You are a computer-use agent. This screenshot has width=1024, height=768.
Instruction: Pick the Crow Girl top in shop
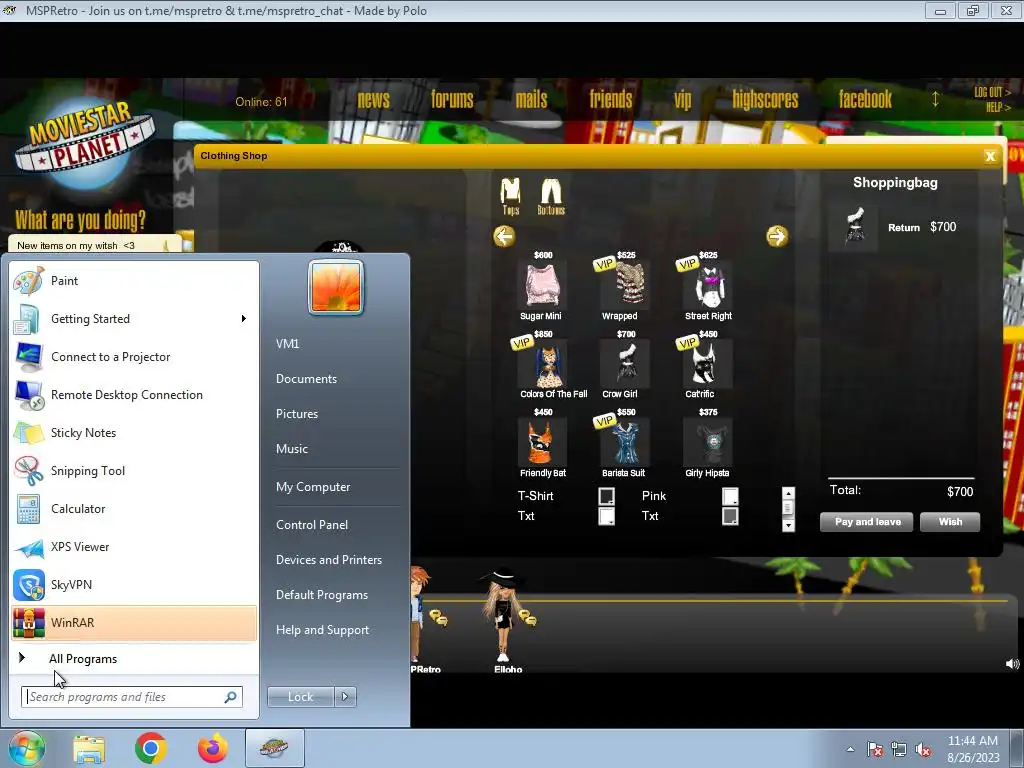click(x=625, y=364)
